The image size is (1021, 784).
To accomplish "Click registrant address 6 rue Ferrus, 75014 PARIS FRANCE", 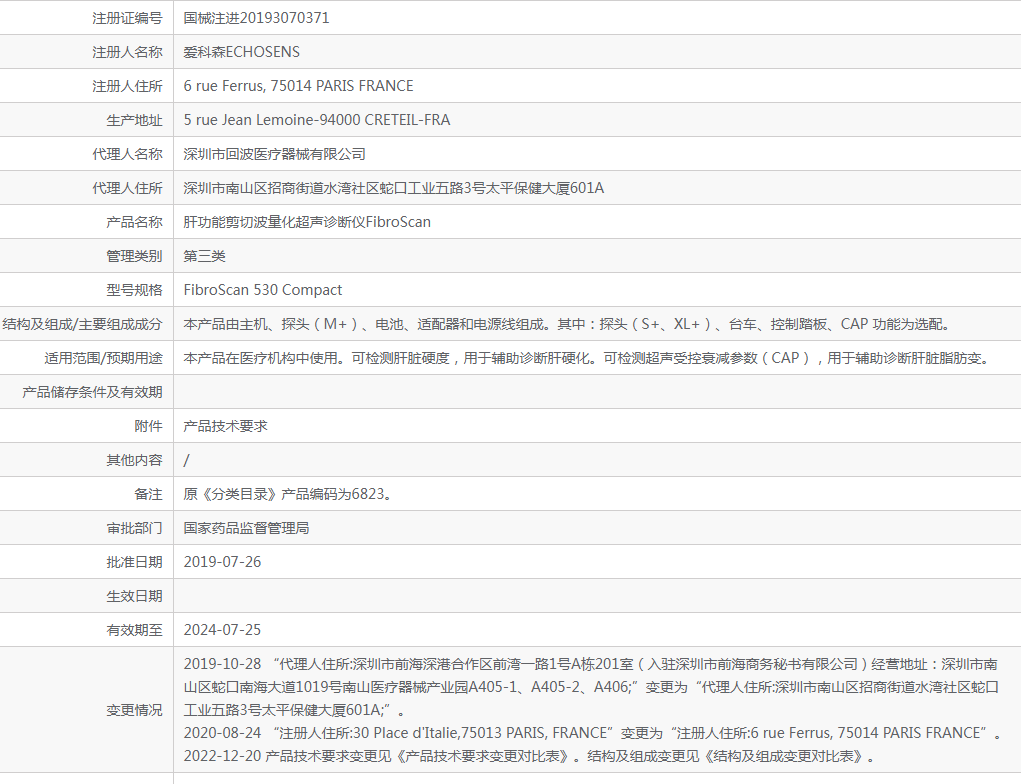I will [x=298, y=85].
